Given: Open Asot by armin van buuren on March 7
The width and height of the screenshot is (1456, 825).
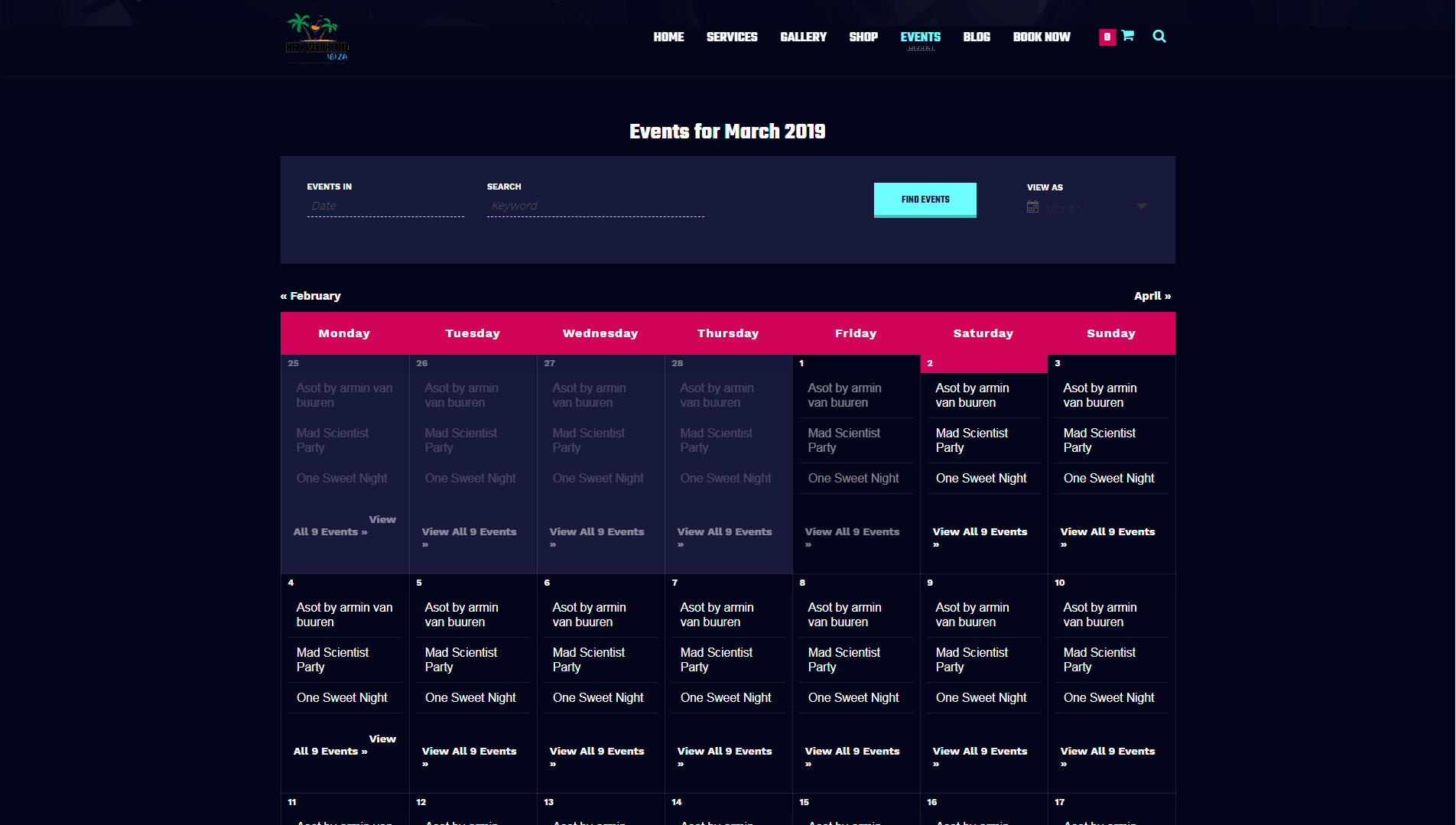Looking at the screenshot, I should [717, 615].
